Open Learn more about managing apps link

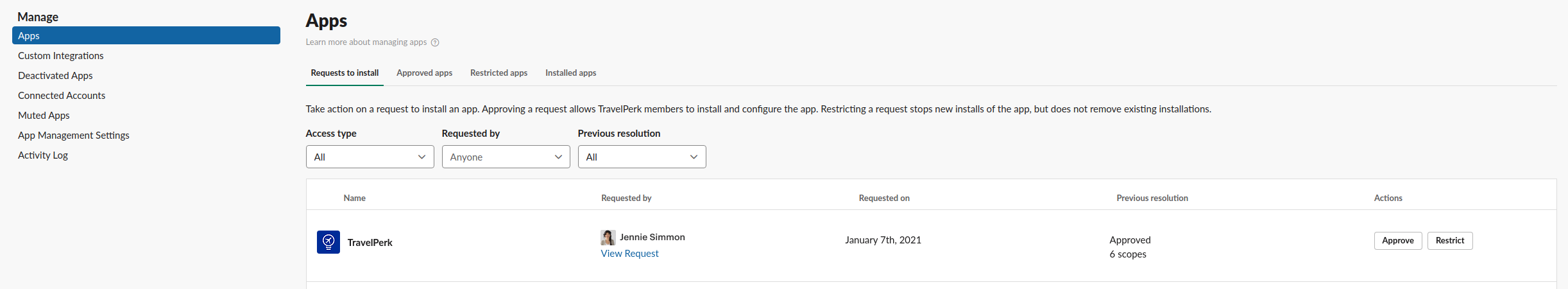click(x=366, y=42)
